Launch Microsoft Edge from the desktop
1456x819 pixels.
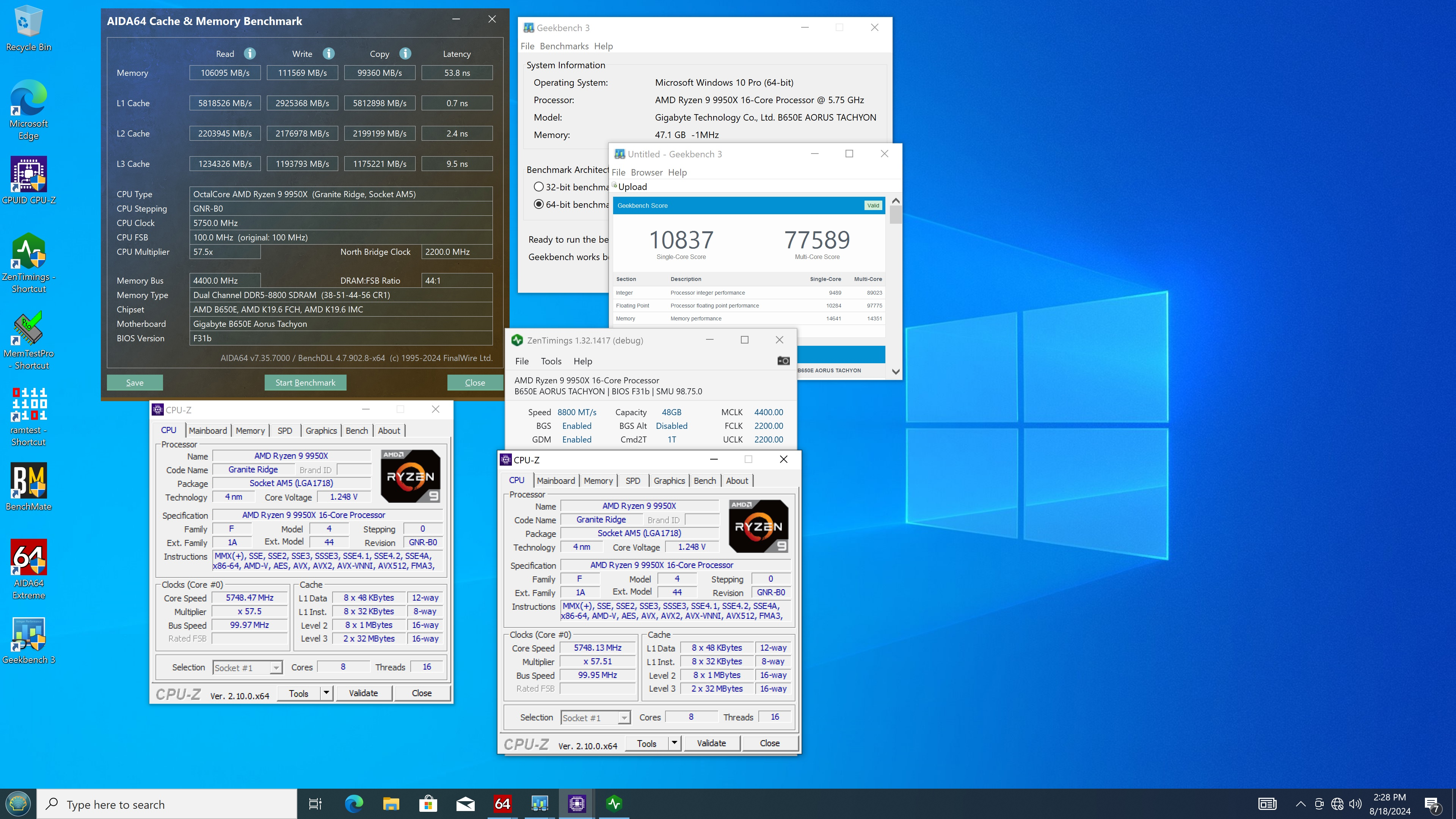pos(28,110)
